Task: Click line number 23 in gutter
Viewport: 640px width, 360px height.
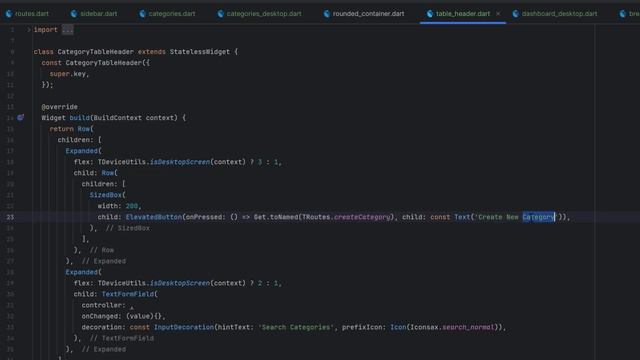Action: tap(10, 217)
